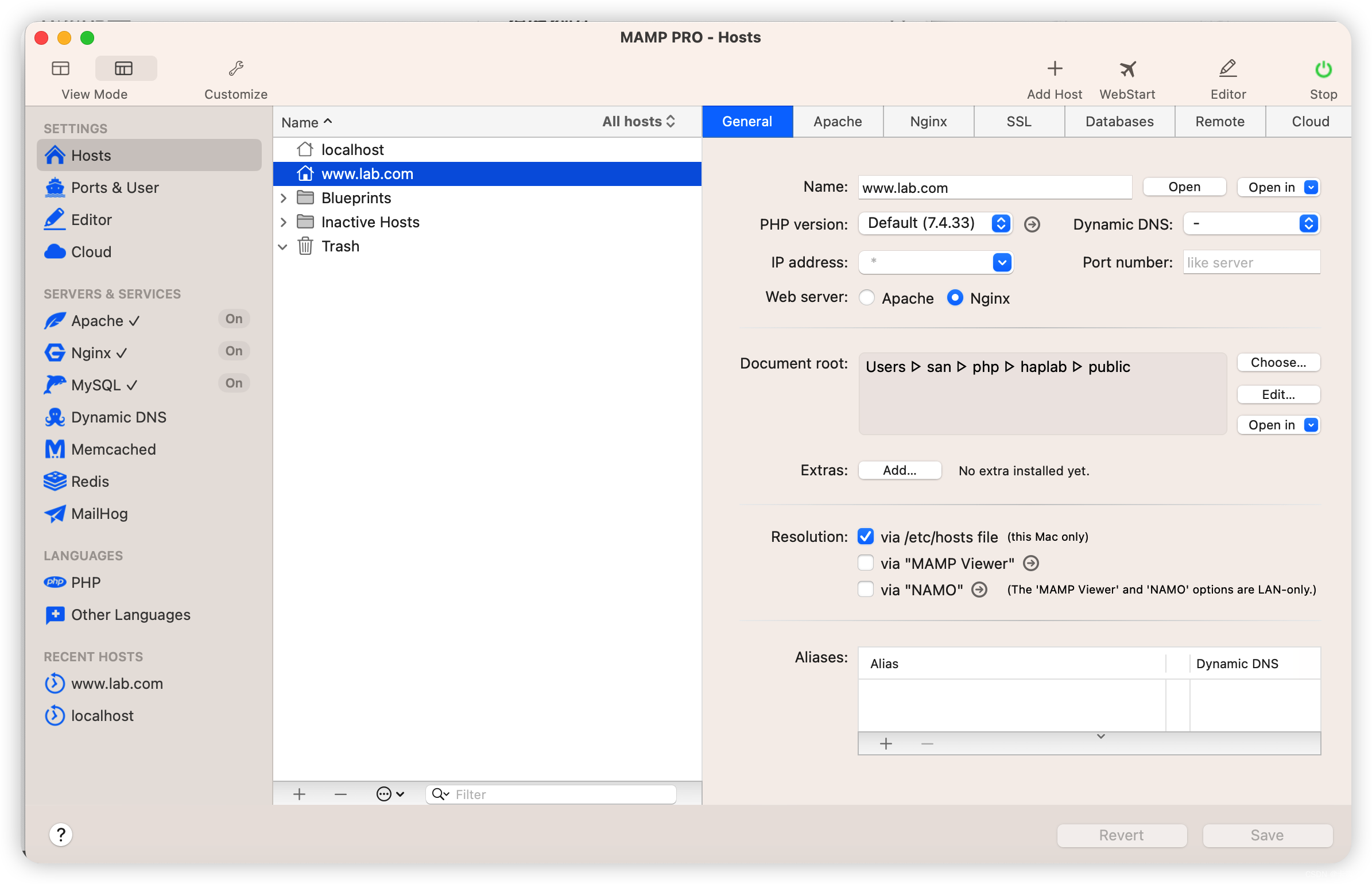The image size is (1372, 884).
Task: Switch to the SSL tab
Action: (x=1019, y=121)
